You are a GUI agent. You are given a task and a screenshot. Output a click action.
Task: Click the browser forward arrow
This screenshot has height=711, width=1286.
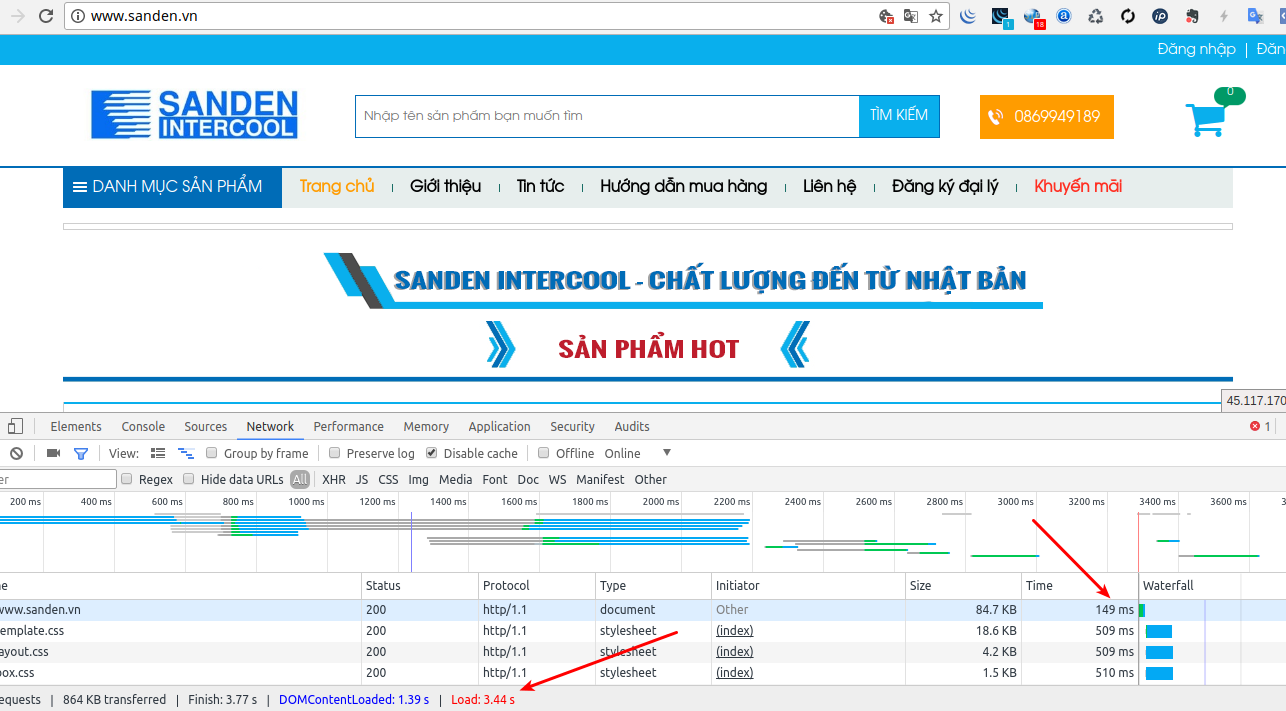point(16,16)
